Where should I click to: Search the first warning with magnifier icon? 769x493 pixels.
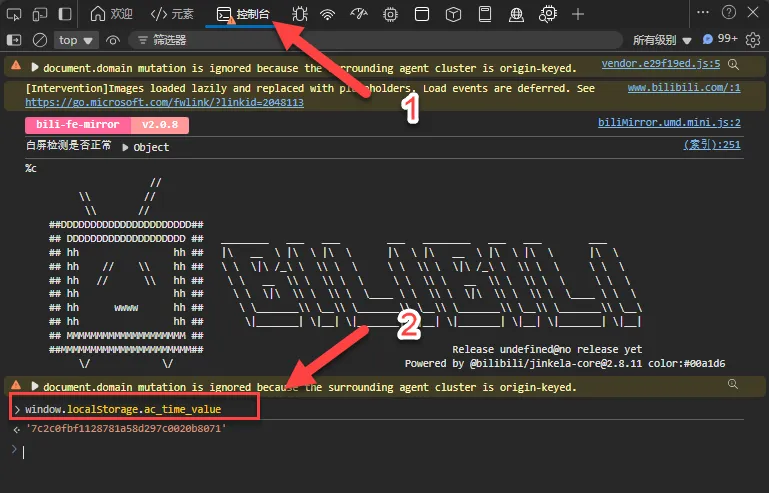click(x=733, y=64)
